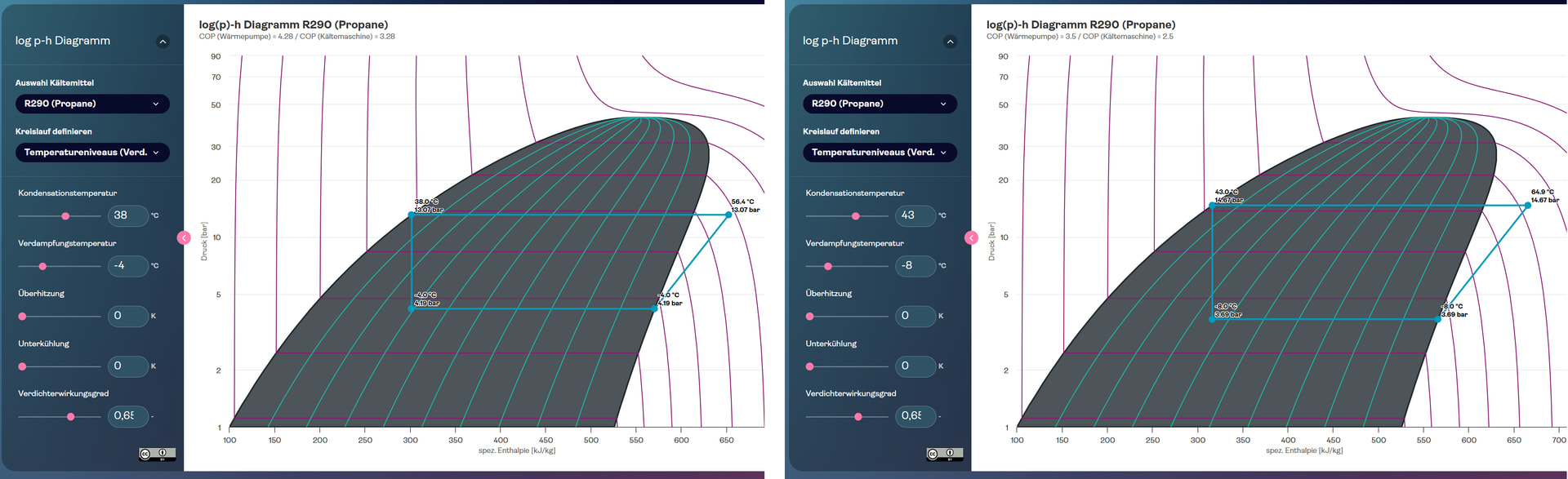Collapse the right log p-h Diagramm section
Viewport: 1568px width, 479px height.
point(950,42)
